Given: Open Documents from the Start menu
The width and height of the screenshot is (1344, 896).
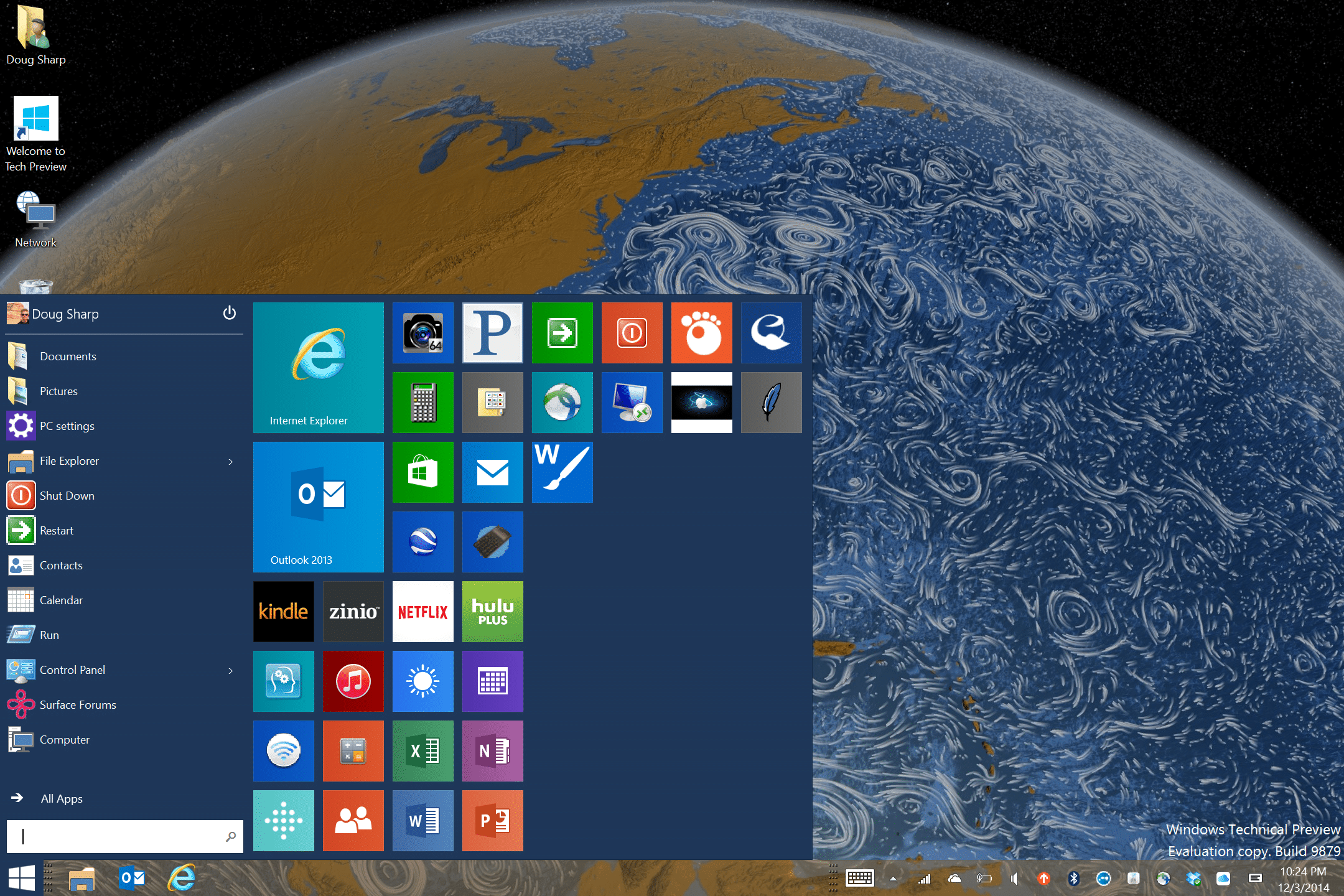Looking at the screenshot, I should click(x=124, y=357).
